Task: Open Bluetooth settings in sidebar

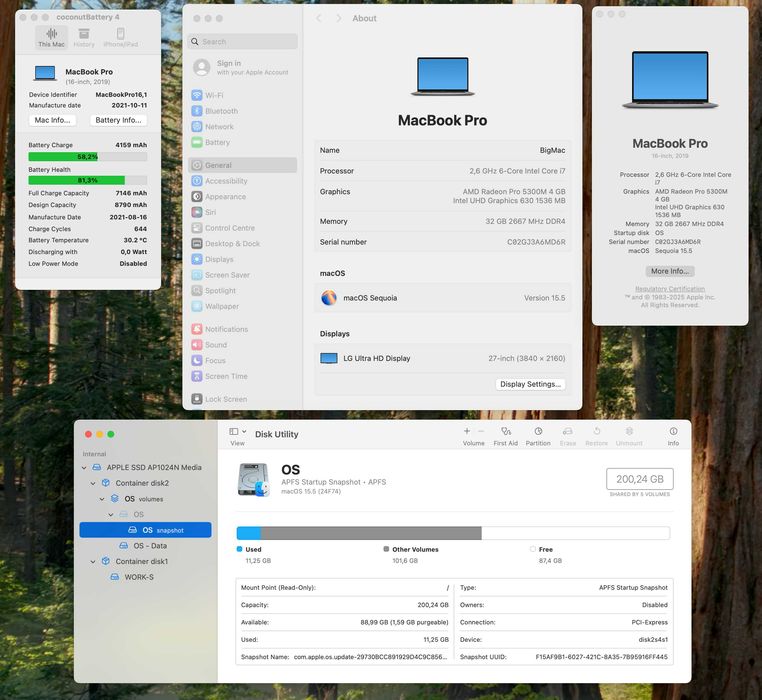Action: tap(242, 111)
